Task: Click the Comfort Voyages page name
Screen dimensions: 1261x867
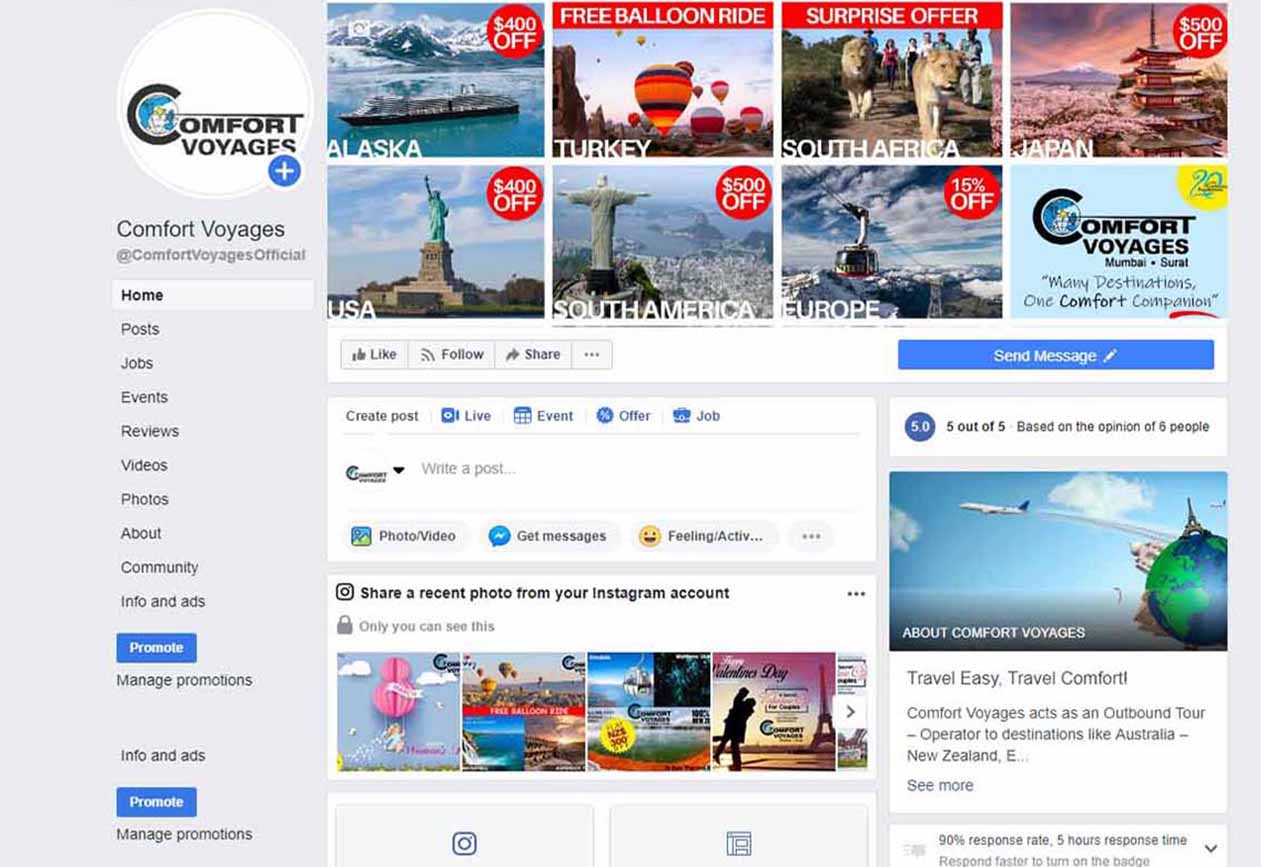Action: point(201,229)
